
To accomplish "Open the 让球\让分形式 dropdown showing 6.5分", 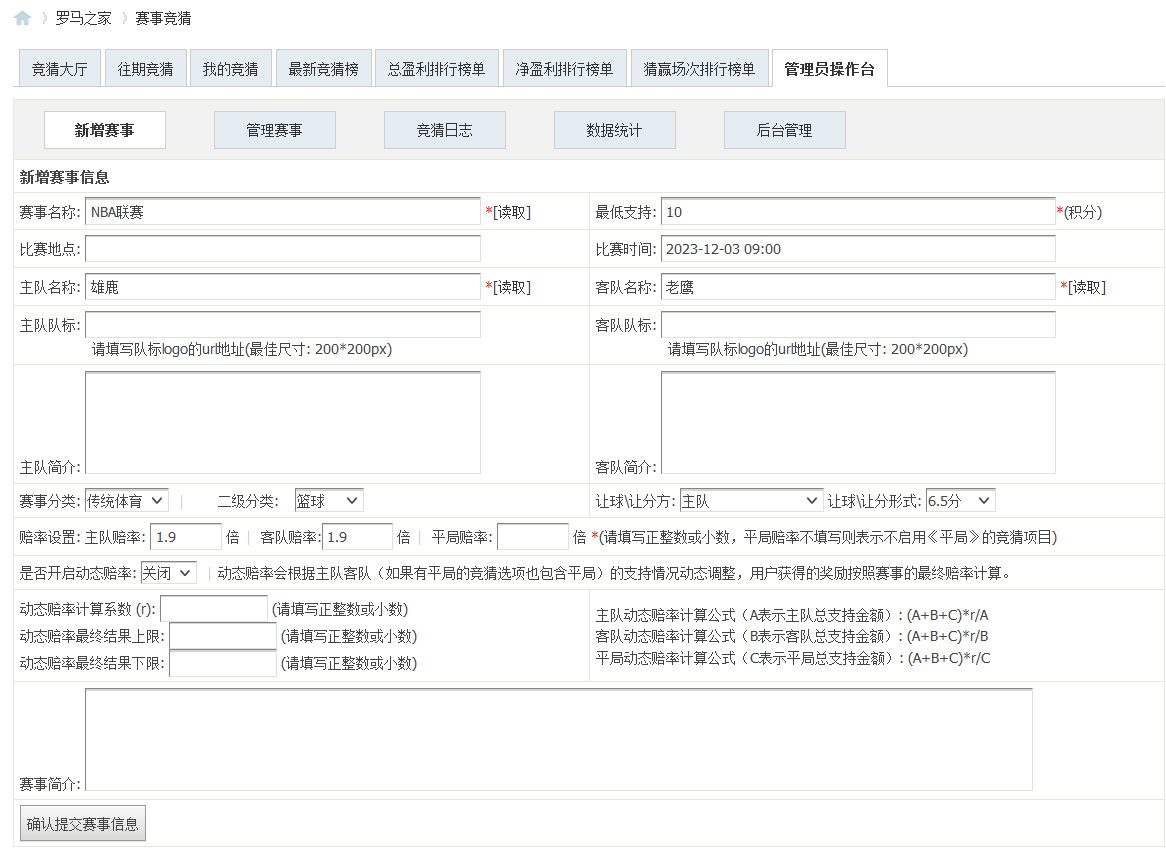I will (960, 499).
